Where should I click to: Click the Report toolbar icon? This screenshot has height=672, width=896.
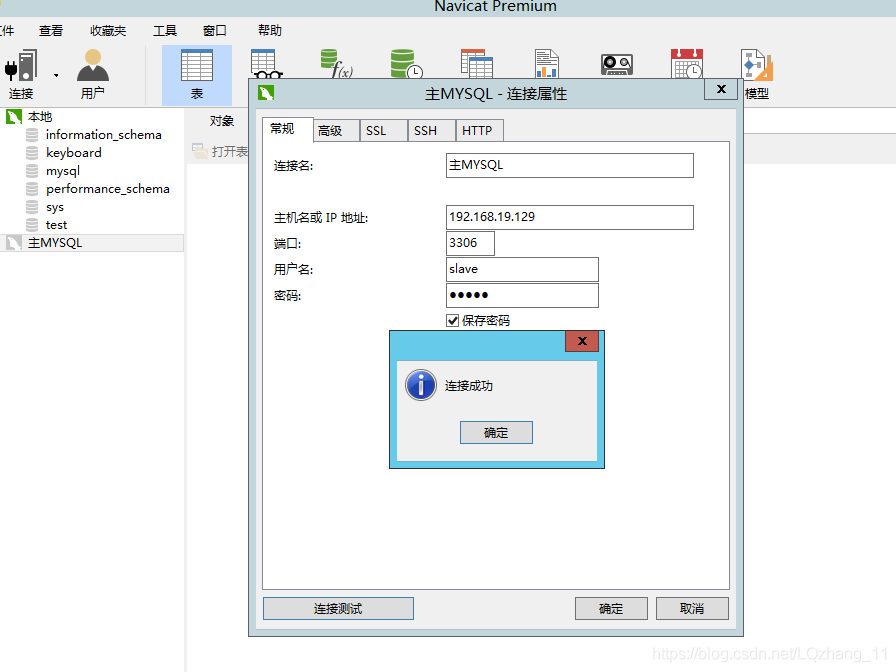point(547,63)
